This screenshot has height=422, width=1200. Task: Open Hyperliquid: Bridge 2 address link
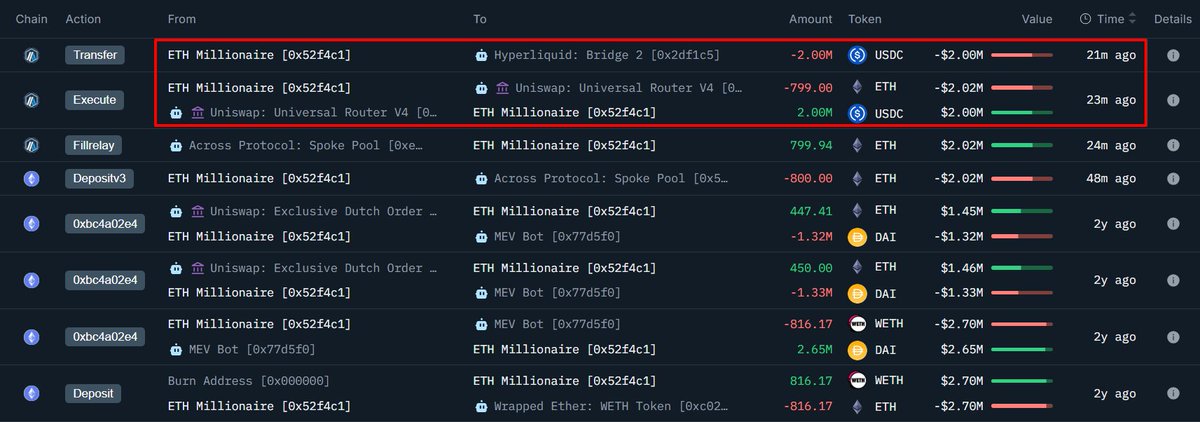606,55
